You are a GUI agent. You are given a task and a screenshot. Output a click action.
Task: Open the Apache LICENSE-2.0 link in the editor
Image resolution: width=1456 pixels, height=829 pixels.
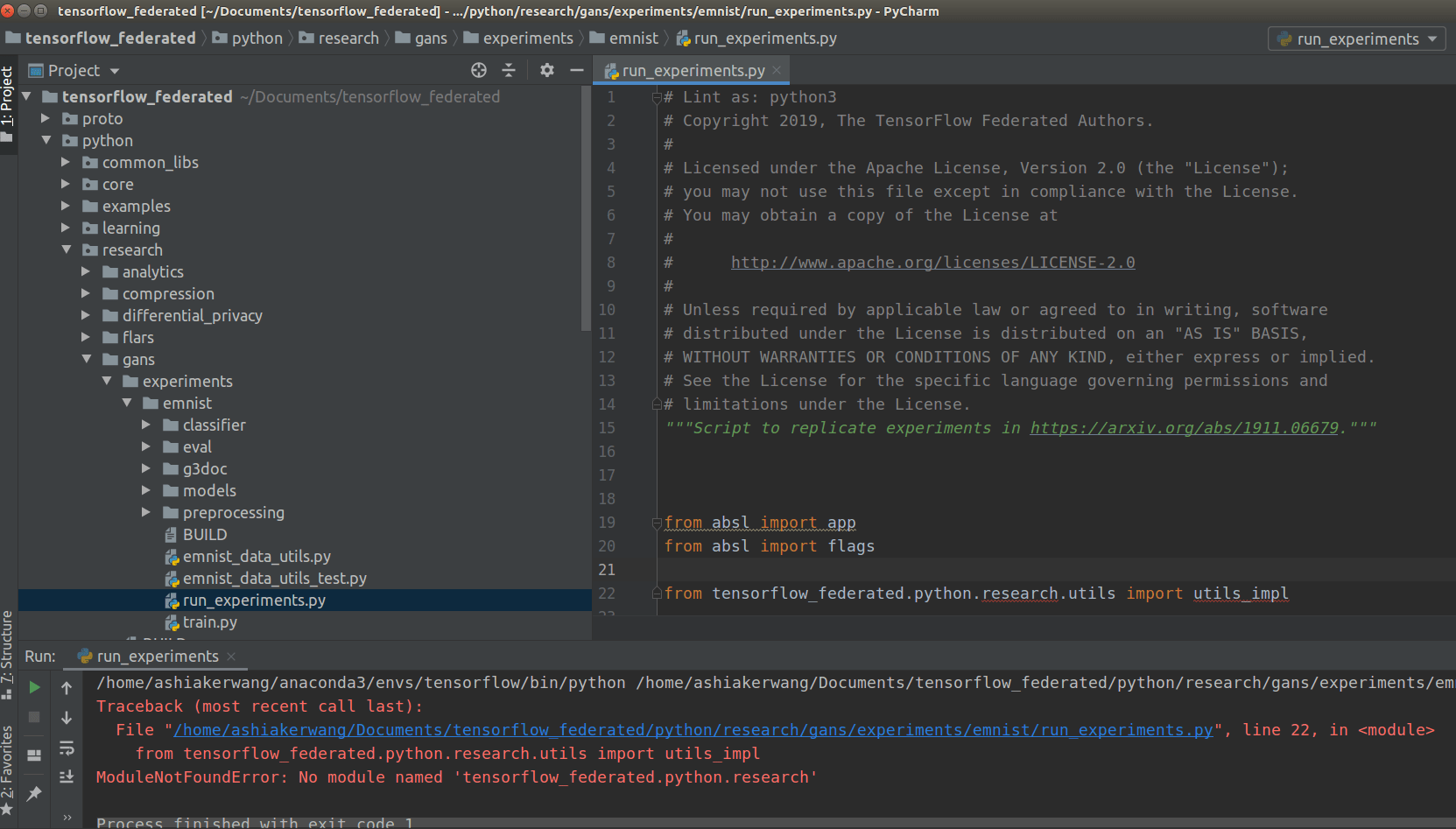(x=932, y=263)
